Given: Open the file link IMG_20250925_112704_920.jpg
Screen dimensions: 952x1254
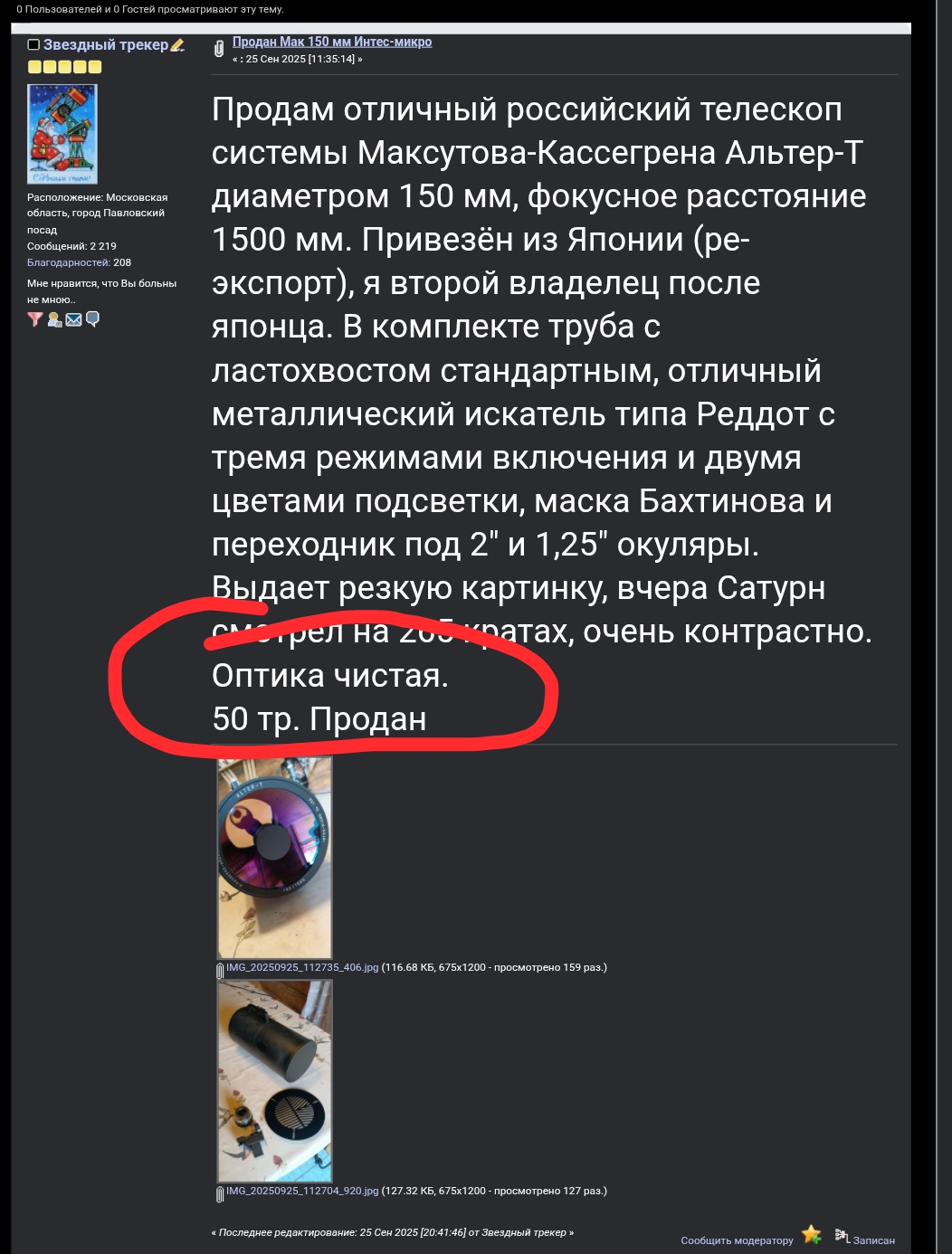Looking at the screenshot, I should point(302,1191).
